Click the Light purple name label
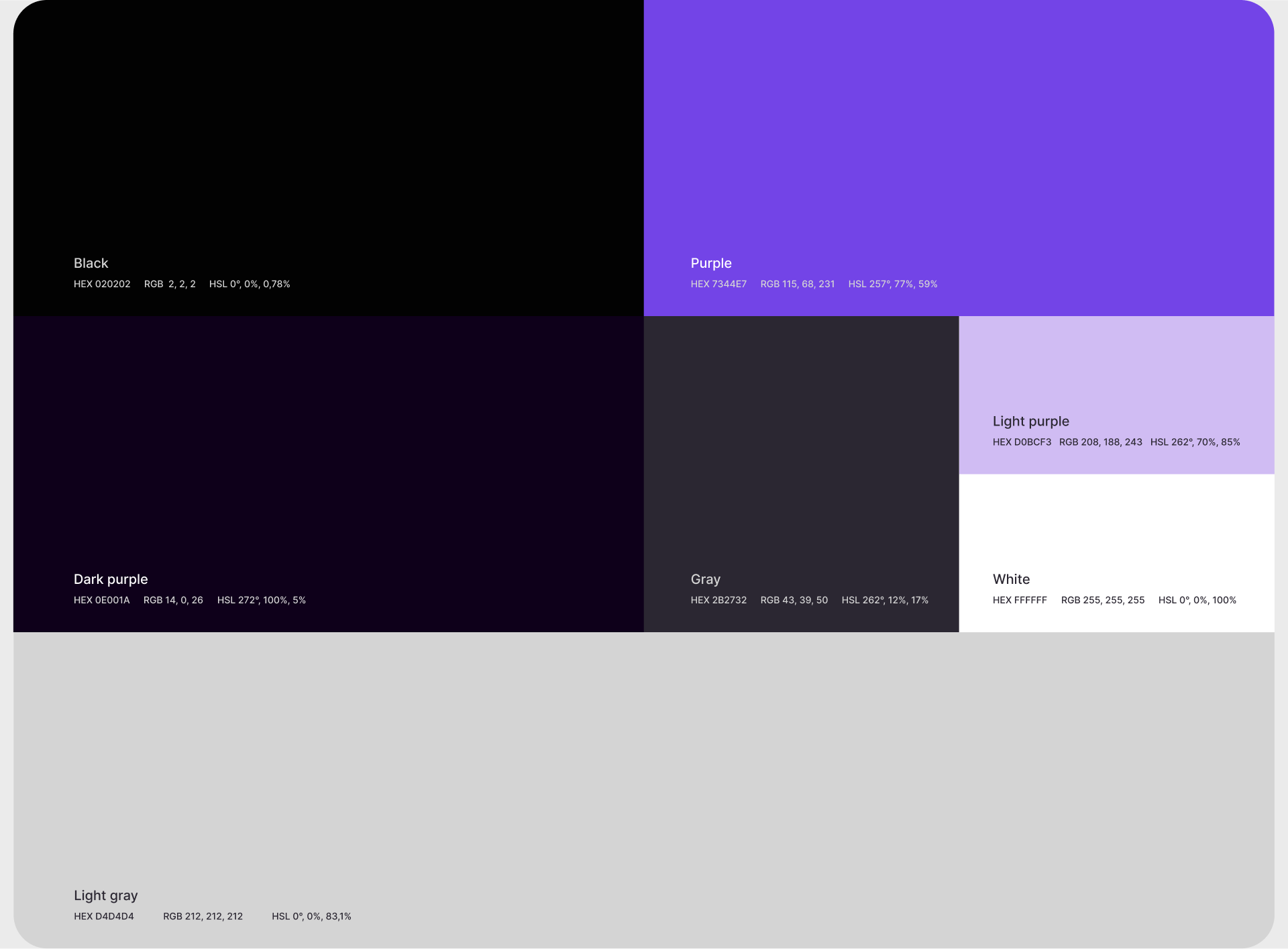The image size is (1288, 949). click(1031, 421)
